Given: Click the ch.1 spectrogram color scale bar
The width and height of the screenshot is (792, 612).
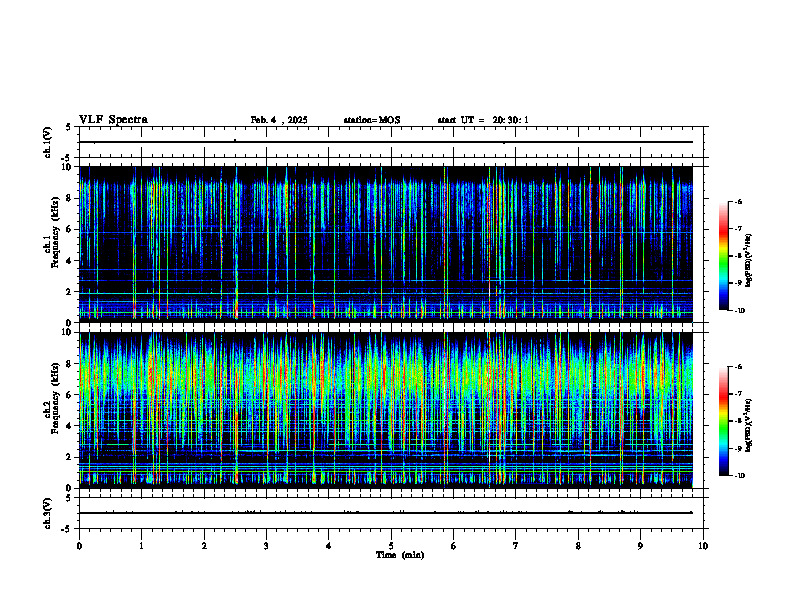Looking at the screenshot, I should [724, 256].
